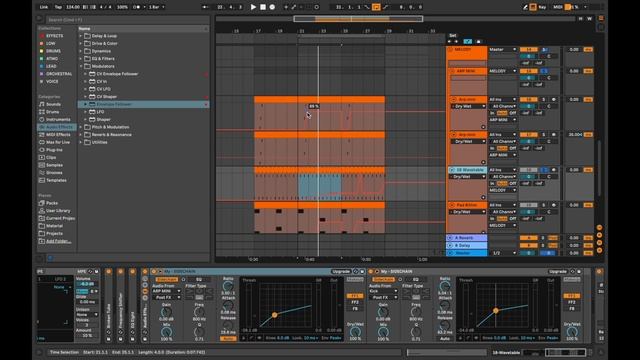
Task: Open 18-Wavetable Dry/Wet automation chooser
Action: (x=468, y=177)
